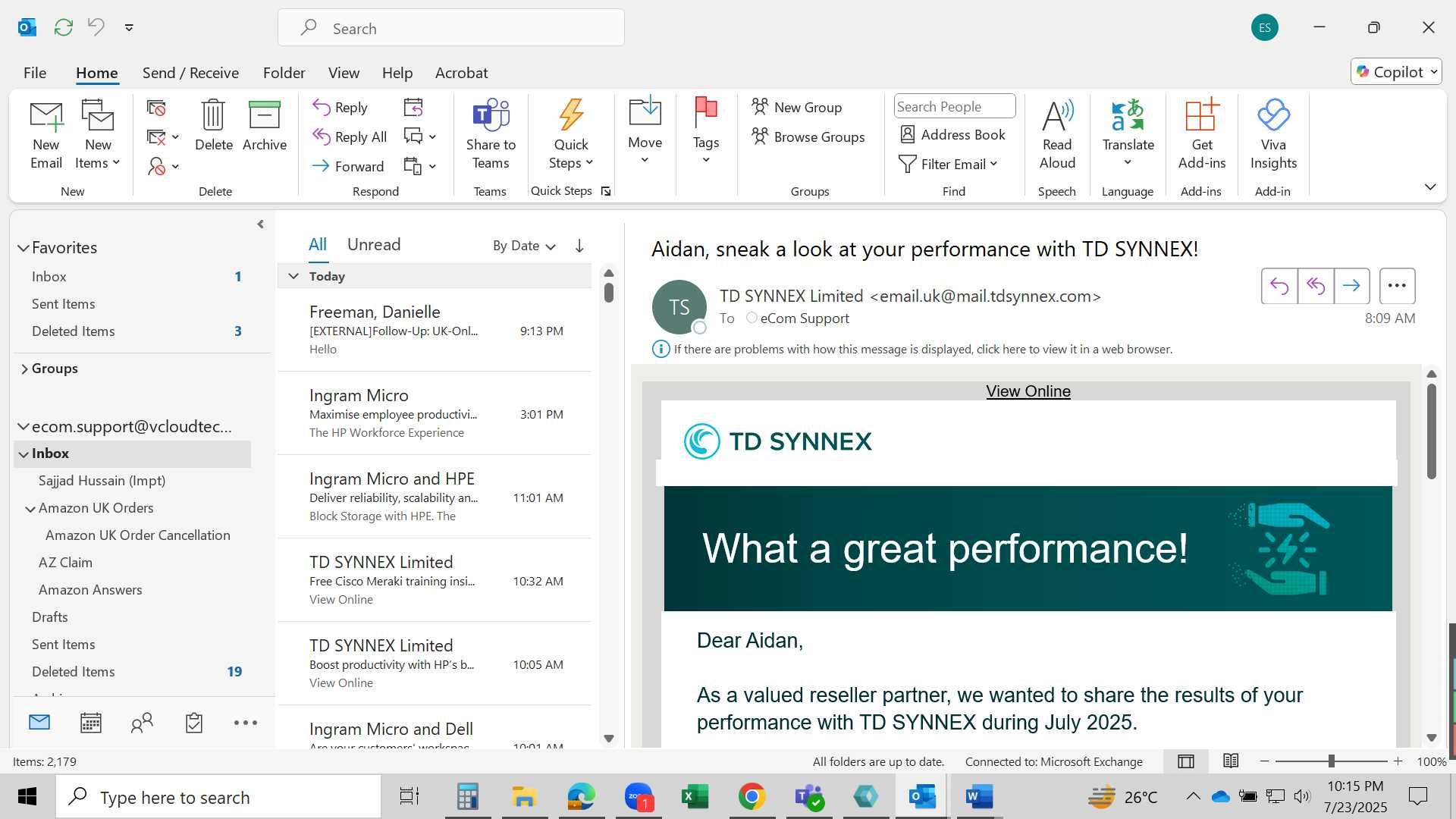Image resolution: width=1456 pixels, height=819 pixels.
Task: Toggle Reading view in status bar
Action: (x=1231, y=761)
